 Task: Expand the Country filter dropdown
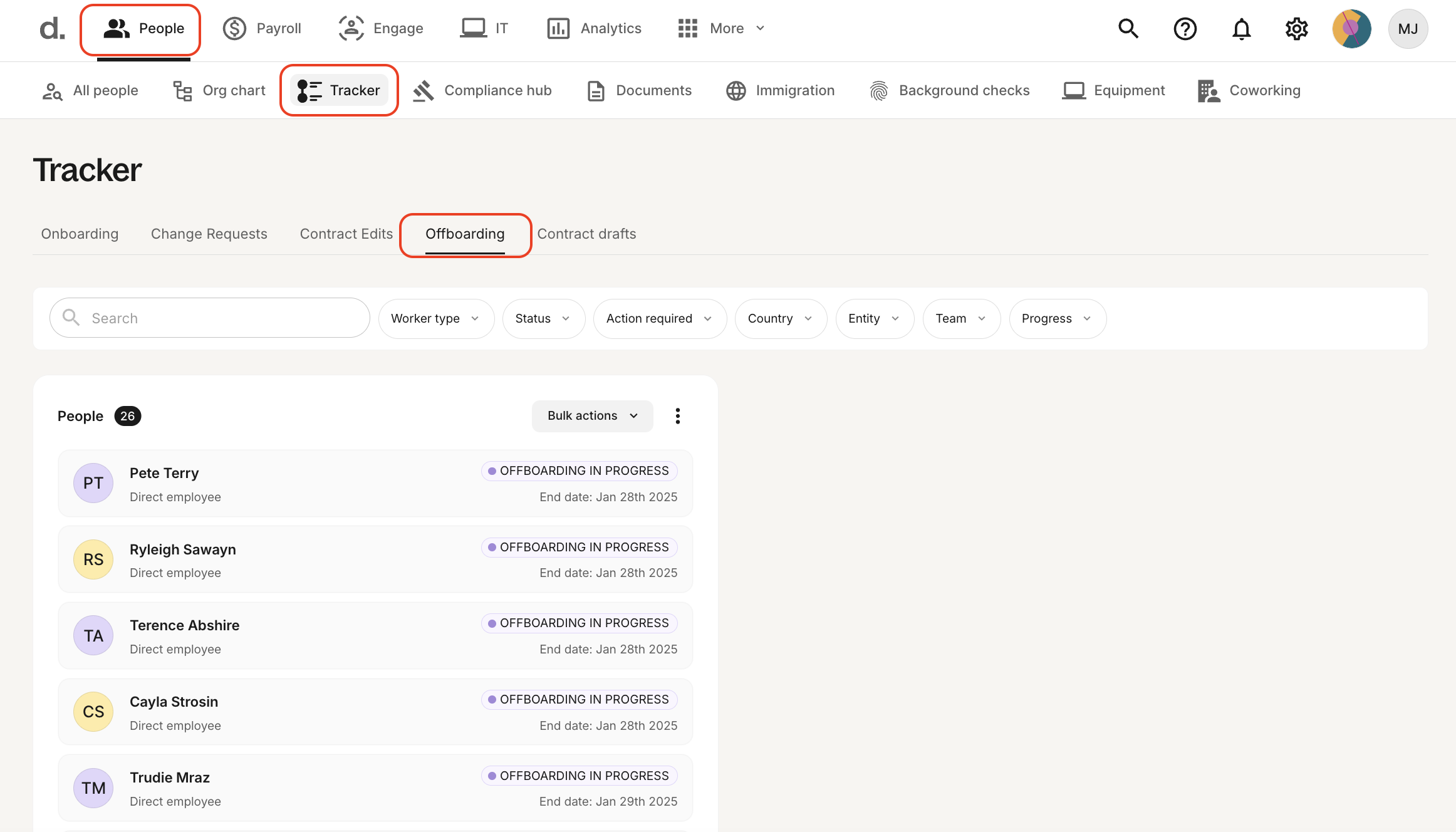click(x=781, y=318)
